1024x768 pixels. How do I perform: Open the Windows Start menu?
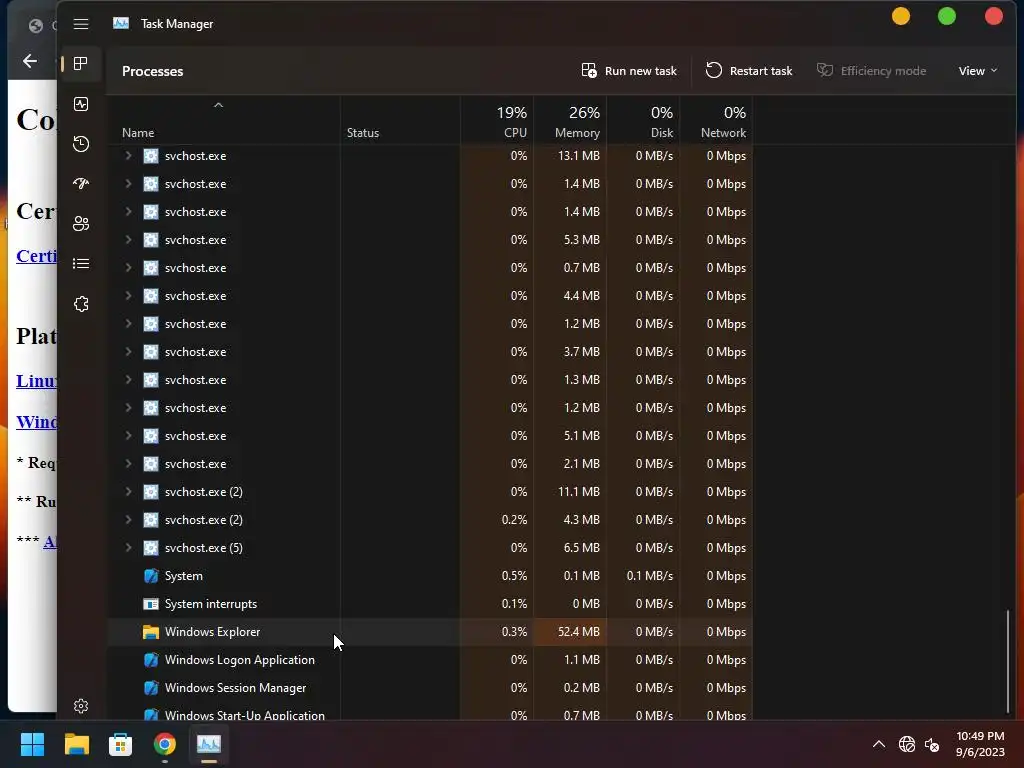[32, 744]
